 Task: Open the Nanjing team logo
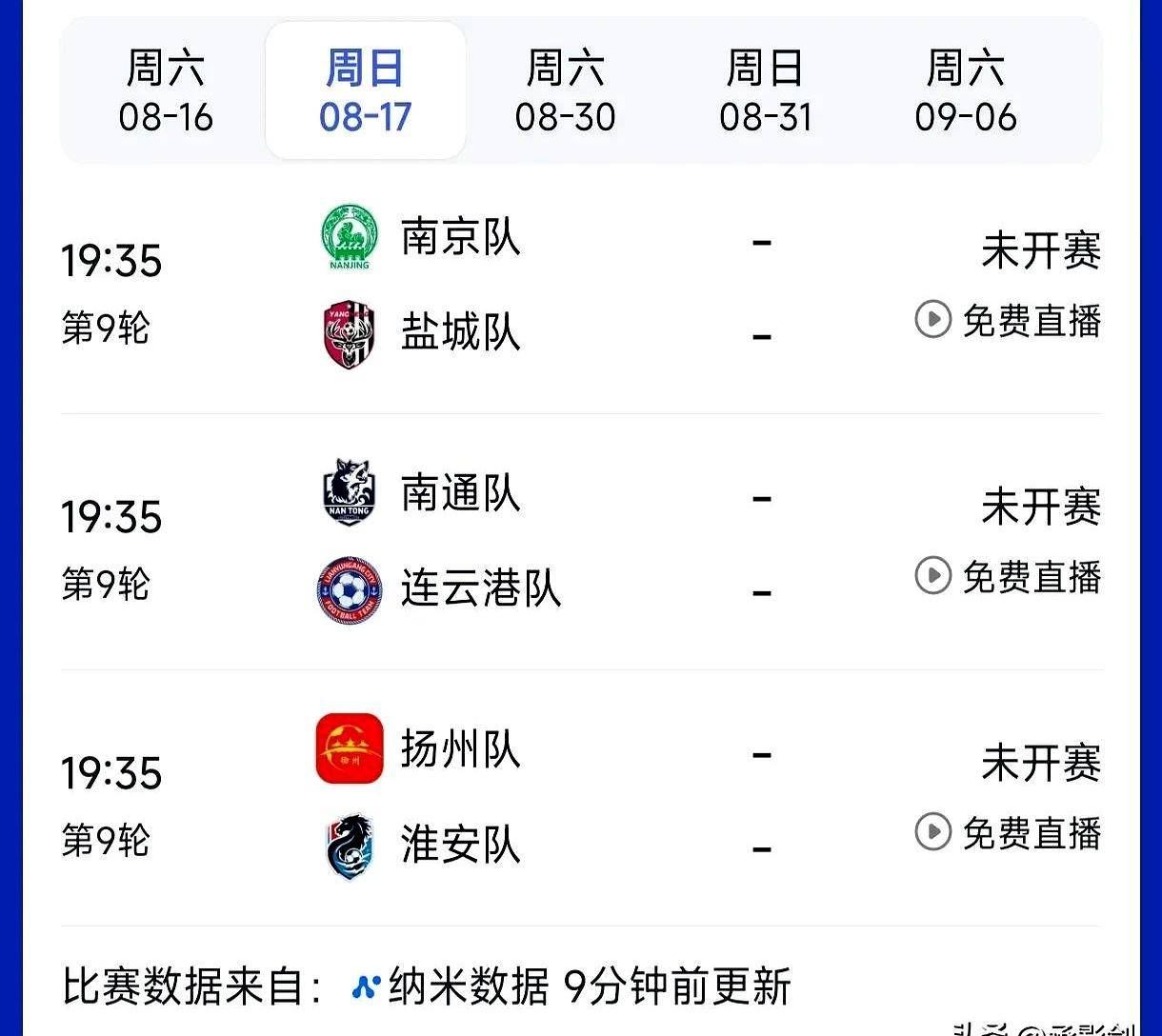(349, 237)
